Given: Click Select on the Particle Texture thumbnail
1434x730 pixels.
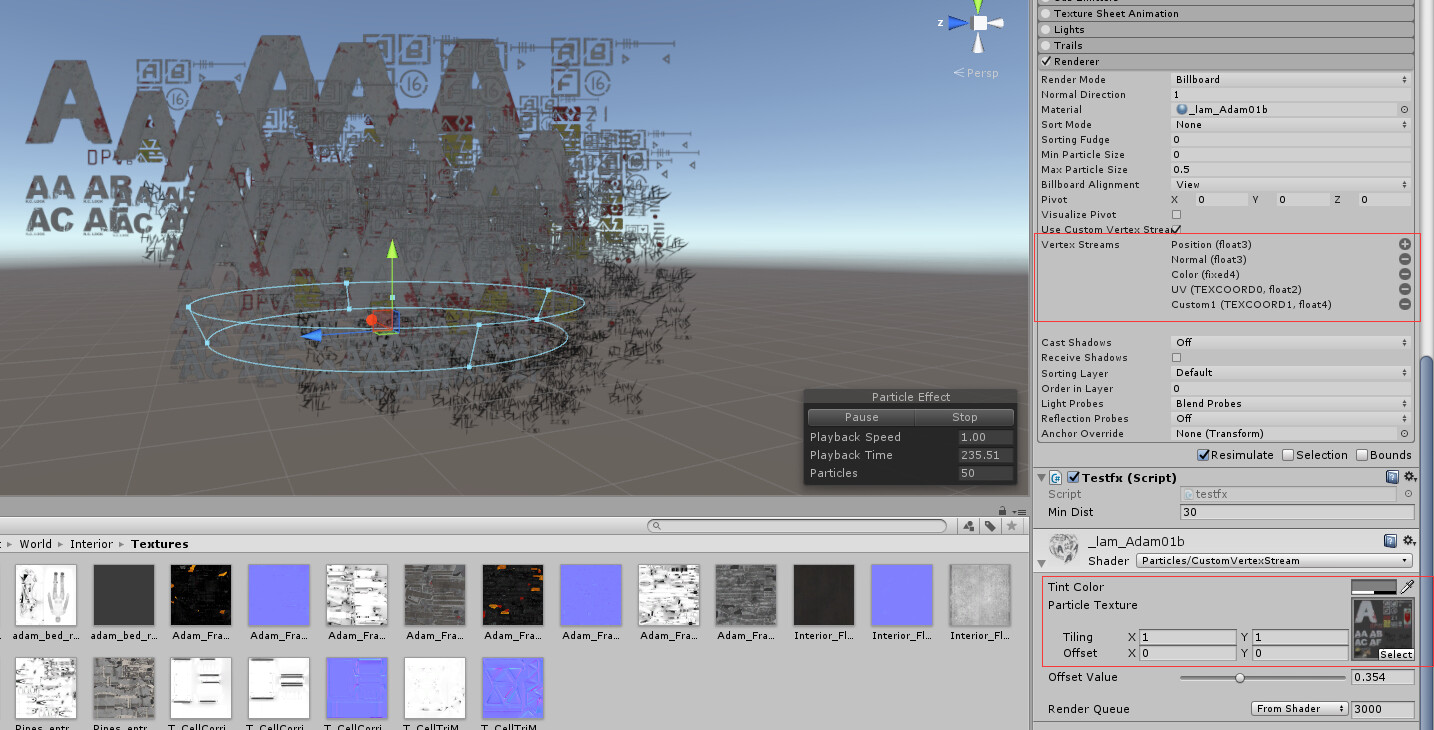Looking at the screenshot, I should point(1396,655).
